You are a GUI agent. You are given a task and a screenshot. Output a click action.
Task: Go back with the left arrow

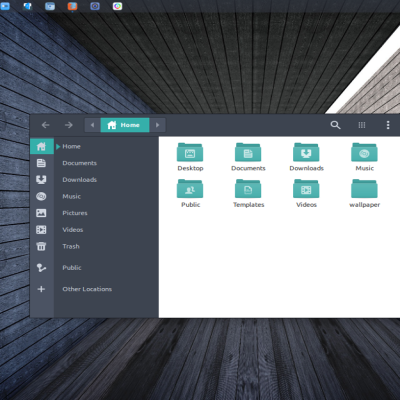[x=46, y=125]
